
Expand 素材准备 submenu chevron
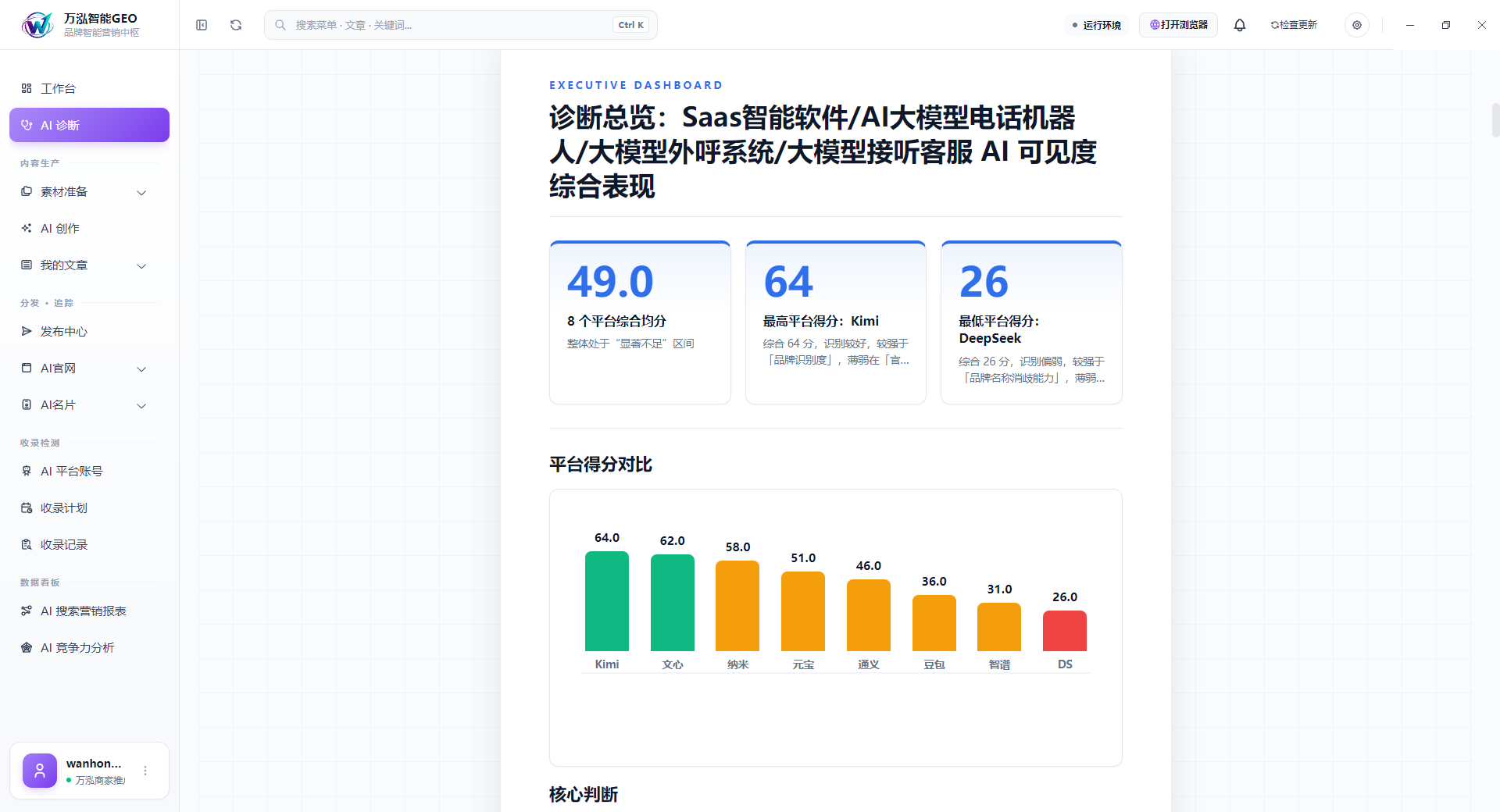[x=141, y=192]
